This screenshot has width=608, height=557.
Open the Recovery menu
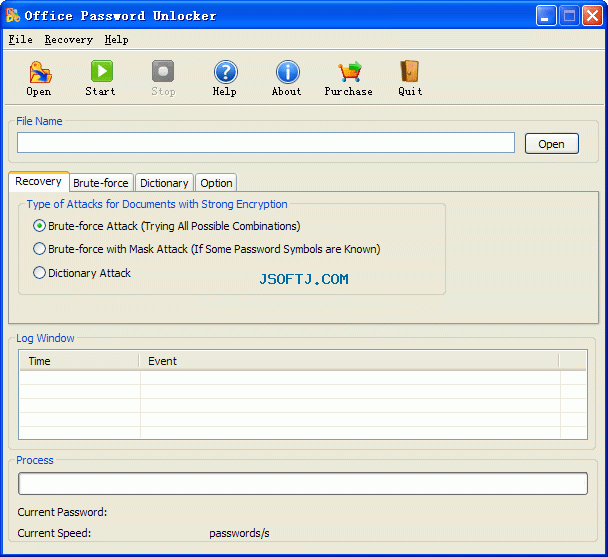tap(69, 40)
